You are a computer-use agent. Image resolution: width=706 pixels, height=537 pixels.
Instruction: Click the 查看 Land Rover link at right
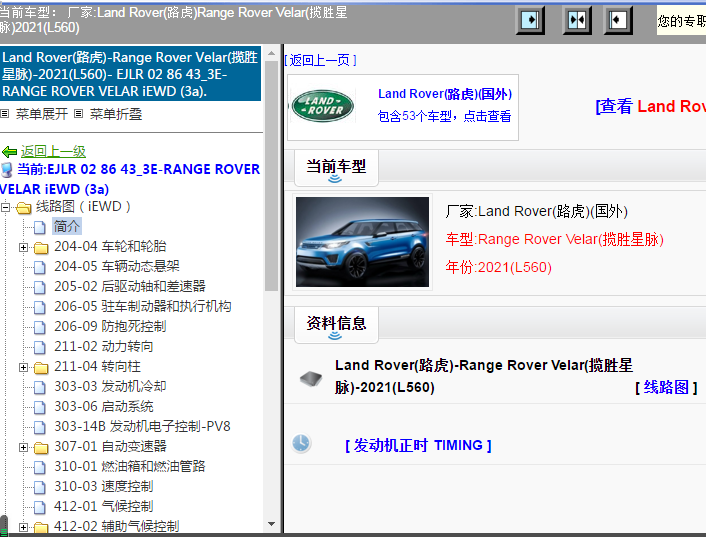pos(651,107)
